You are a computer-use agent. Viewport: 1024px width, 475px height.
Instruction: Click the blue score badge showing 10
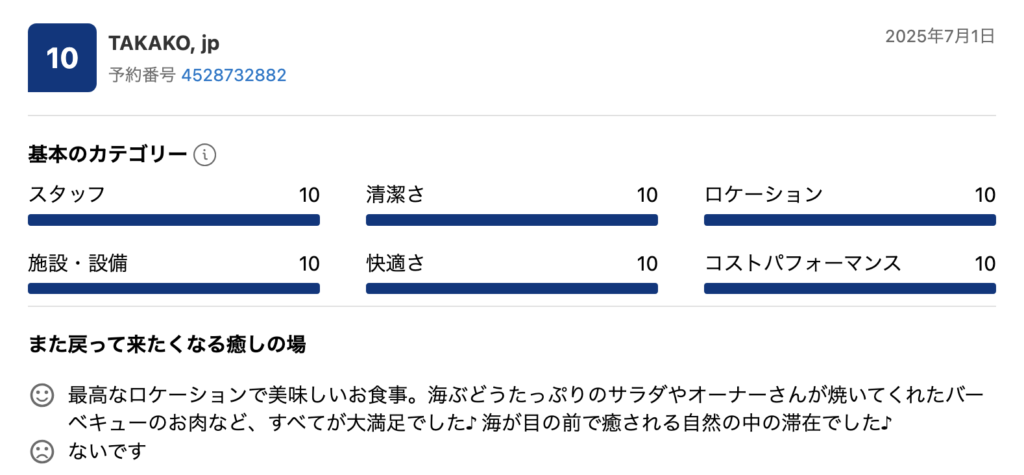click(x=62, y=58)
